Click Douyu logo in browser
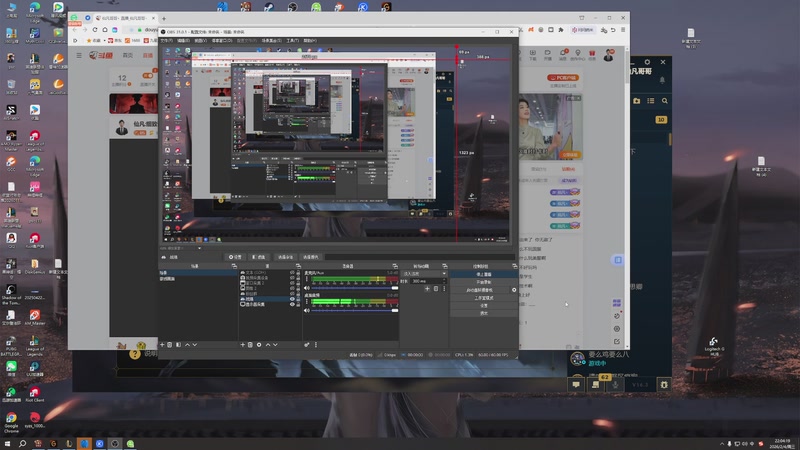This screenshot has width=800, height=450. pyautogui.click(x=101, y=55)
